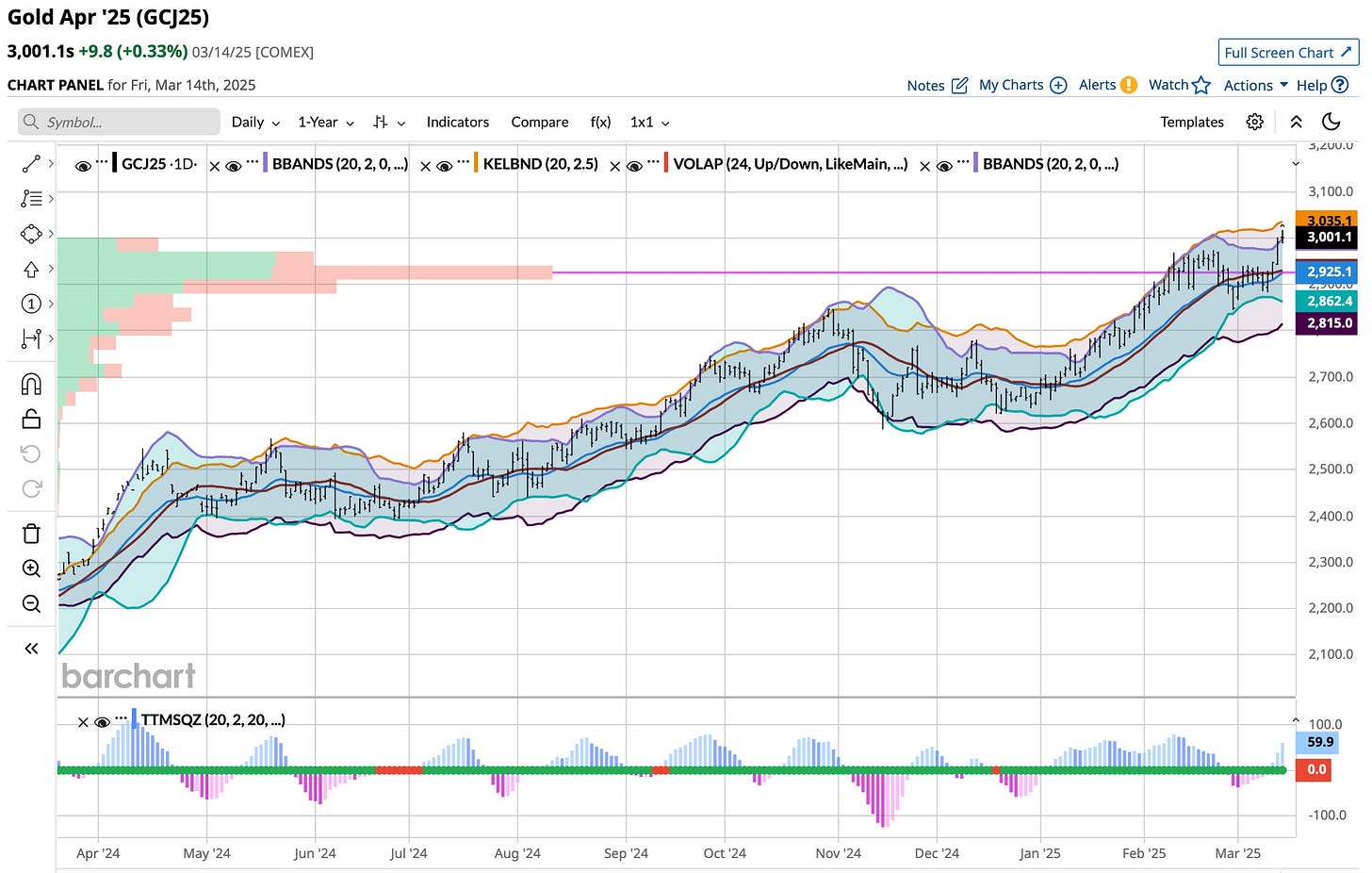Open the 1x1 grid layout dropdown
Image resolution: width=1372 pixels, height=873 pixels.
coord(649,123)
